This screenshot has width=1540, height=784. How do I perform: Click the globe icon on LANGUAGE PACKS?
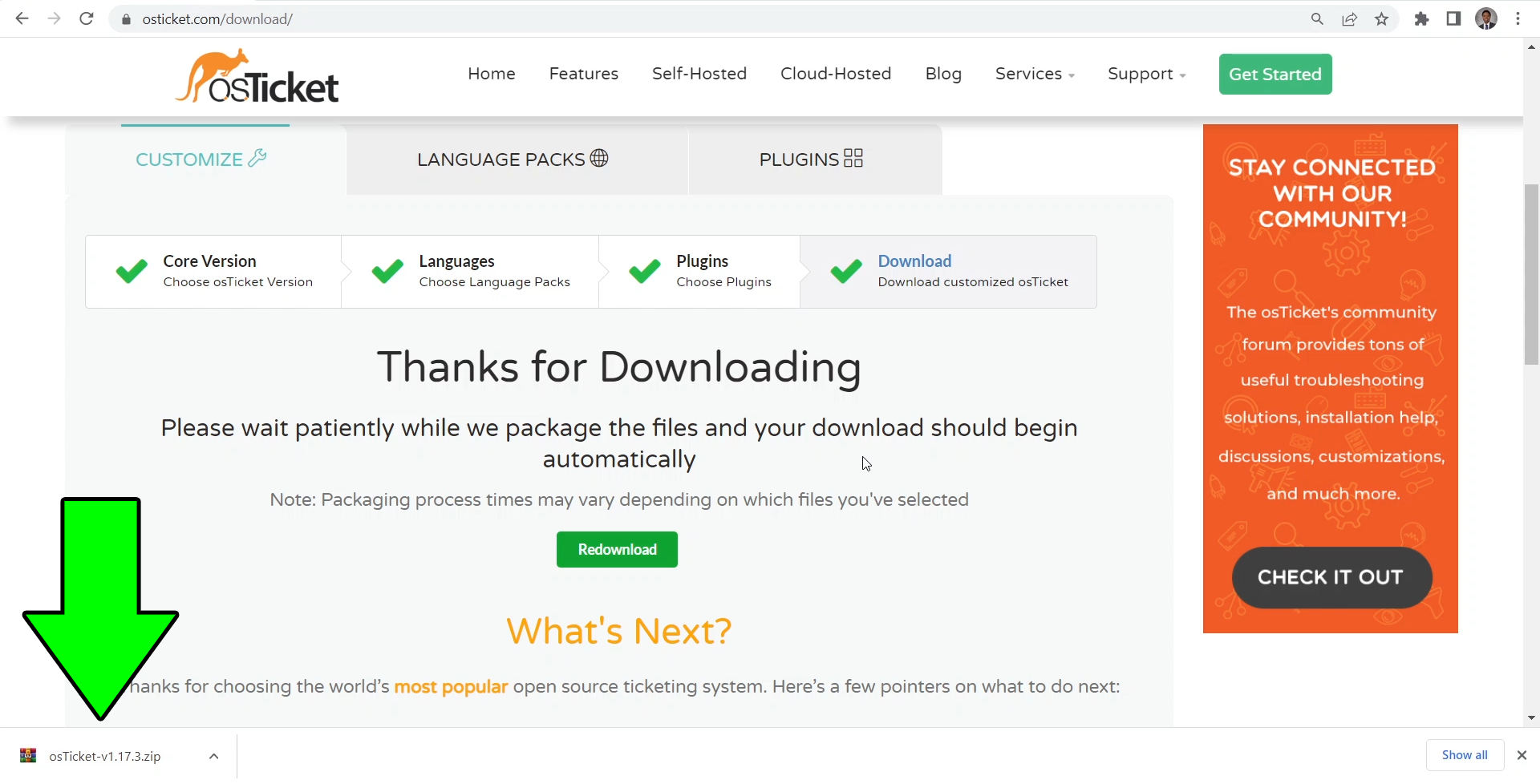599,158
